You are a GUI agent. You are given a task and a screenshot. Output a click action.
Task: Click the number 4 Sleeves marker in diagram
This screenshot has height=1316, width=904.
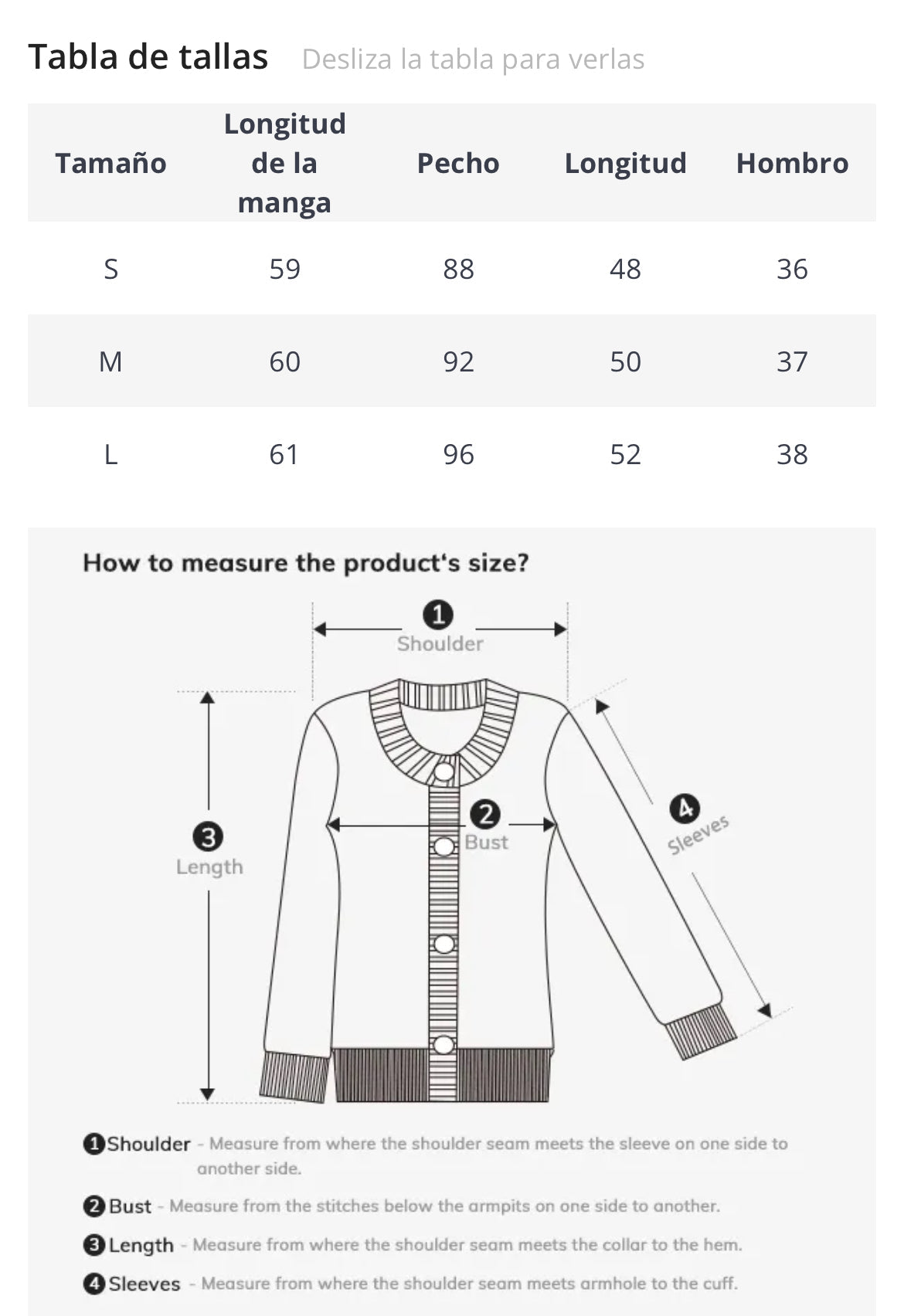(685, 809)
